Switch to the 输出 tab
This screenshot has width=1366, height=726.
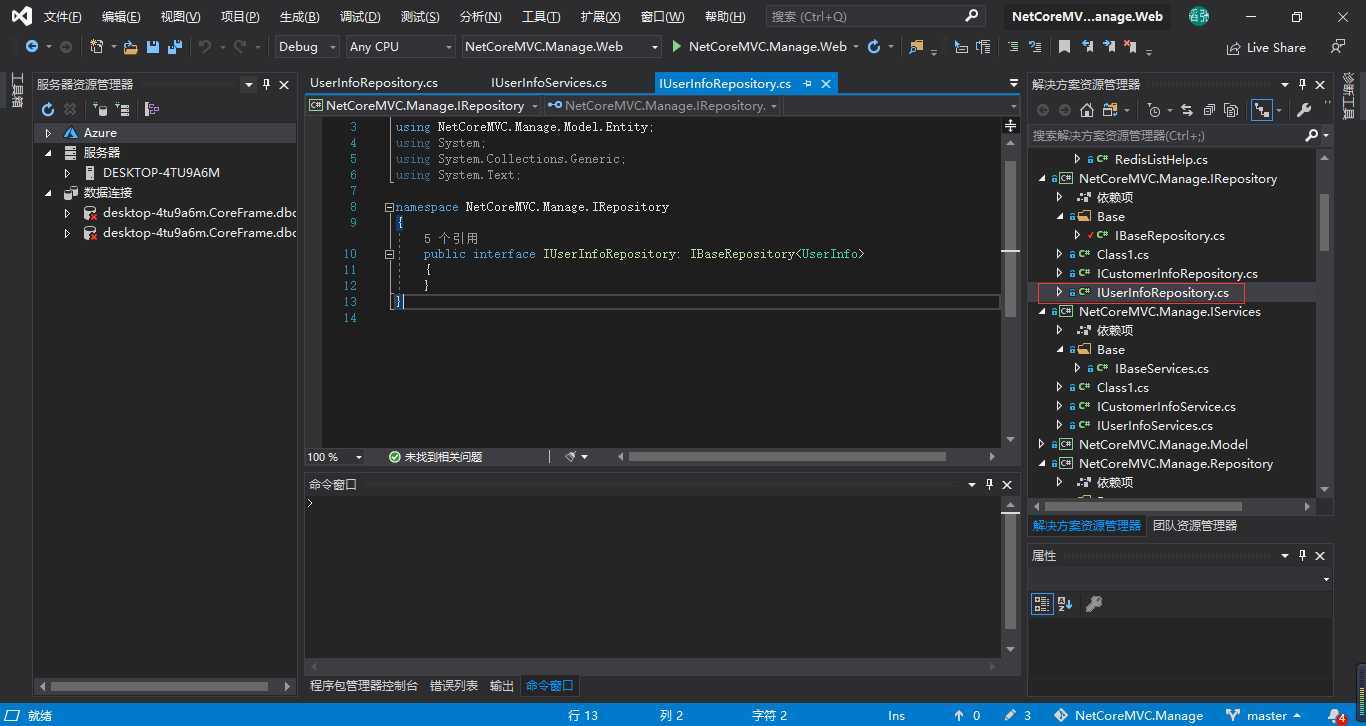502,686
